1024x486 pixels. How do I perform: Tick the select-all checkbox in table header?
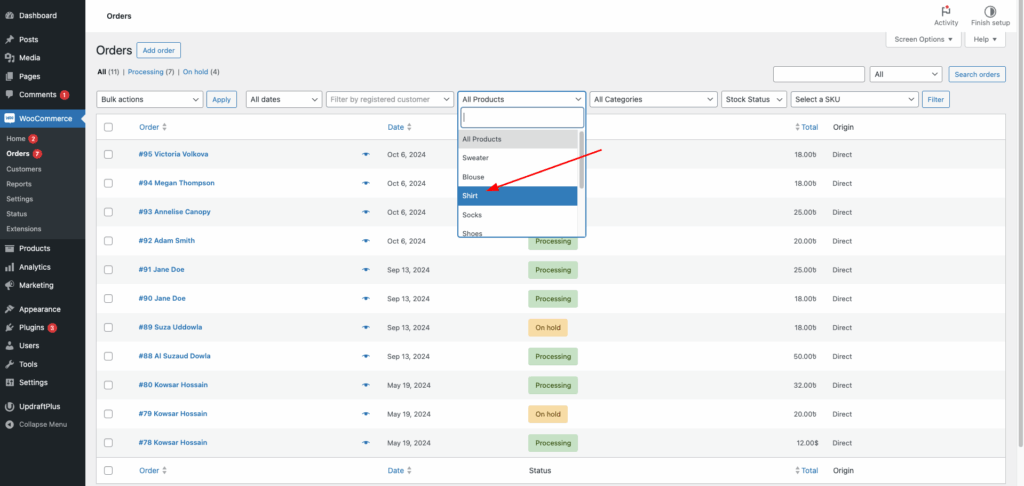tap(108, 127)
